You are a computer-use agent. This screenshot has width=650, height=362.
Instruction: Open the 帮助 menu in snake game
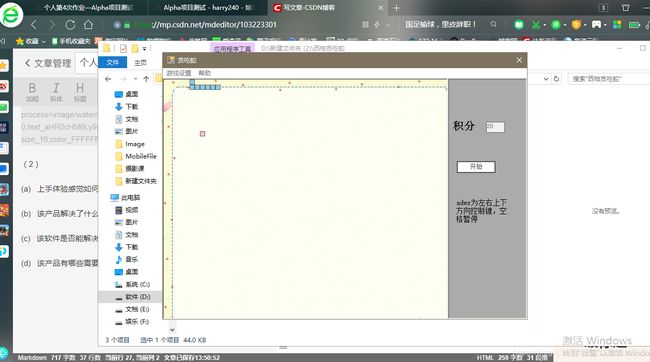coord(205,73)
